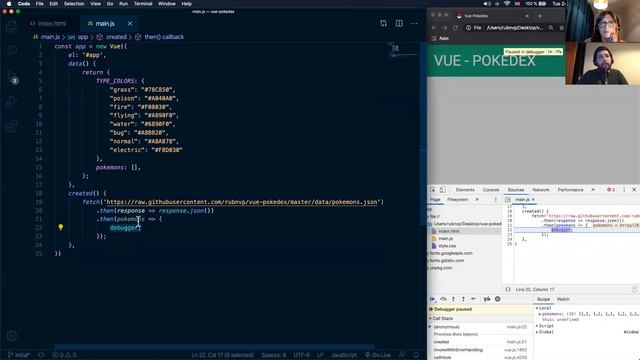The height and width of the screenshot is (360, 640).
Task: Open navigator pane three-dots menu
Action: click(496, 200)
